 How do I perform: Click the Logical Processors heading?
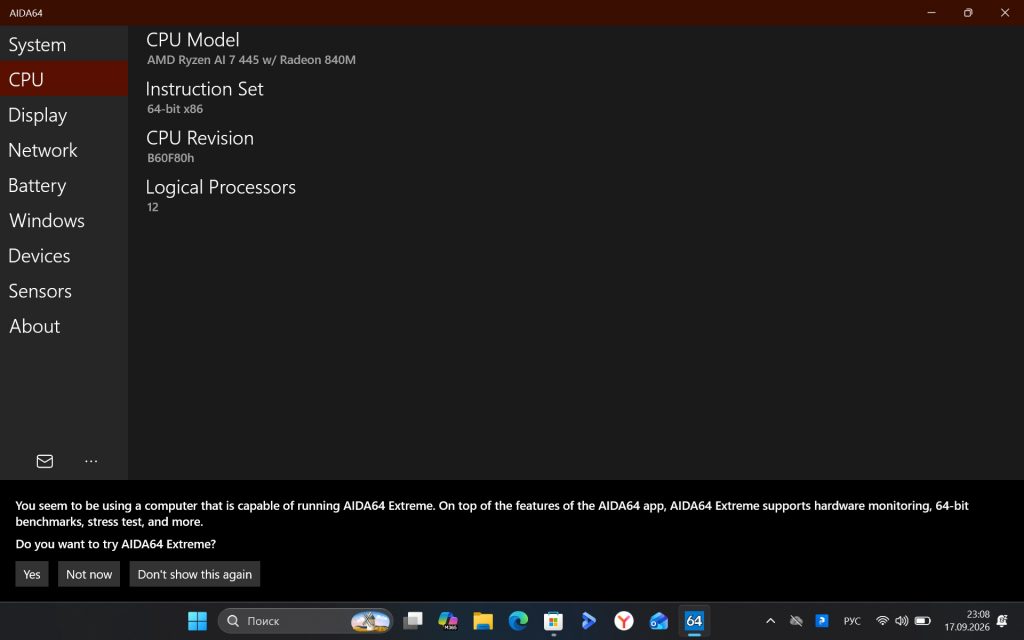221,187
